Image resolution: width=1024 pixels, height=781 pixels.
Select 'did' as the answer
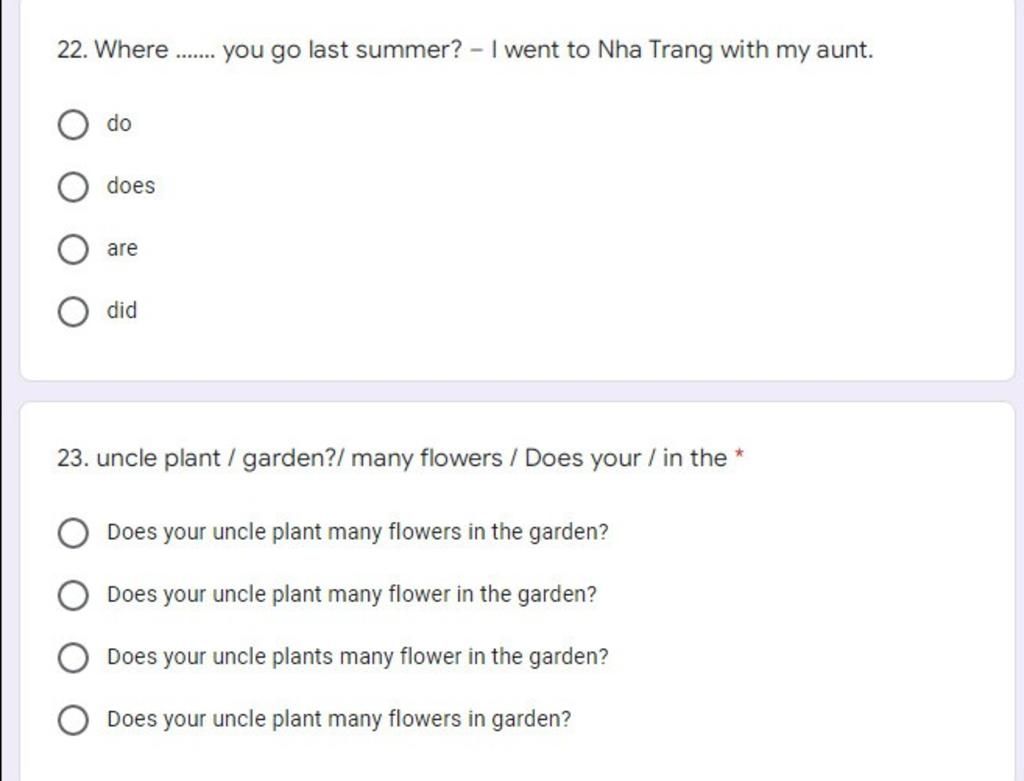point(72,311)
